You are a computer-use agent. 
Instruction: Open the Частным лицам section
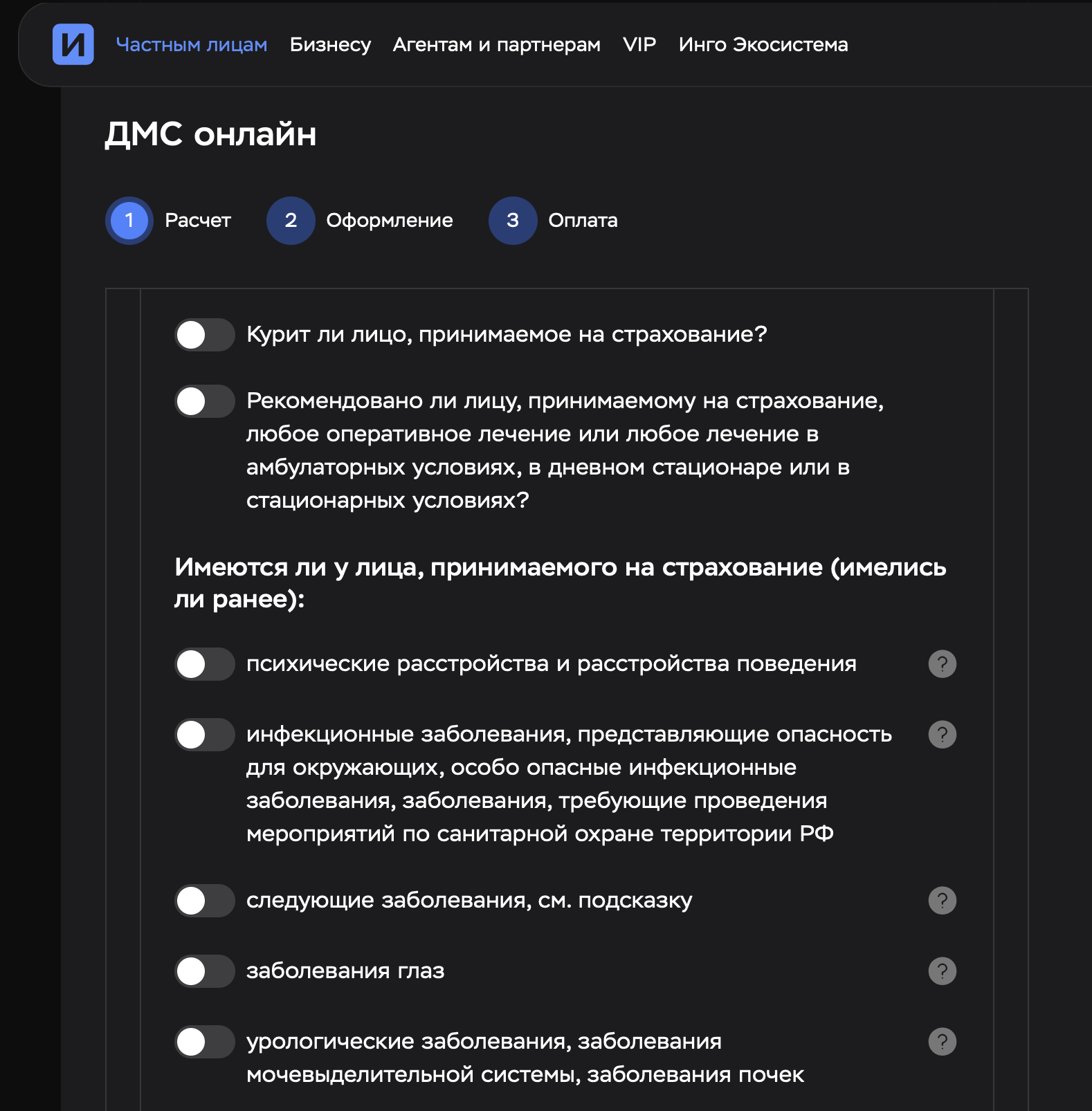192,45
